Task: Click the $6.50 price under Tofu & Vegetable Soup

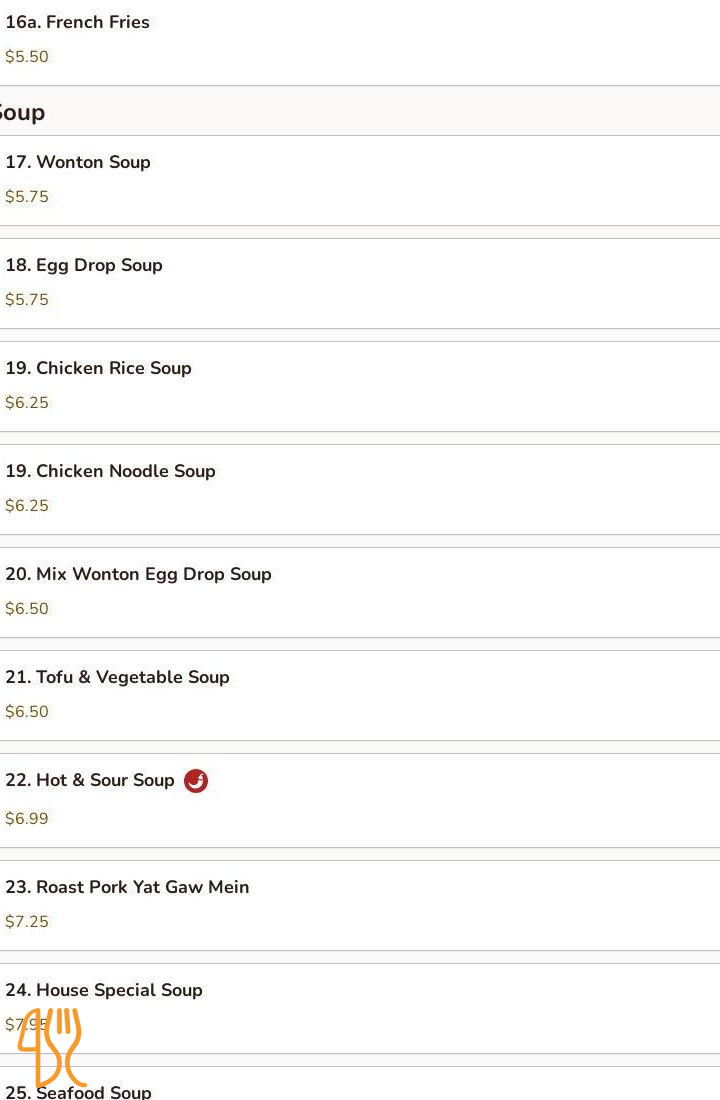Action: [27, 712]
